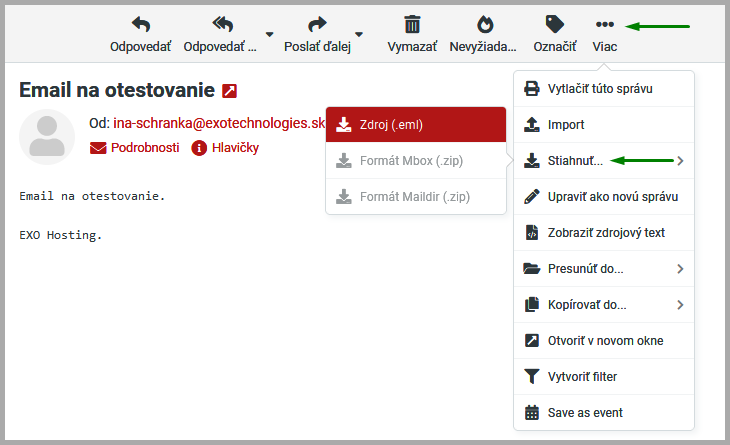
Task: Select Import in the menu
Action: coord(566,125)
